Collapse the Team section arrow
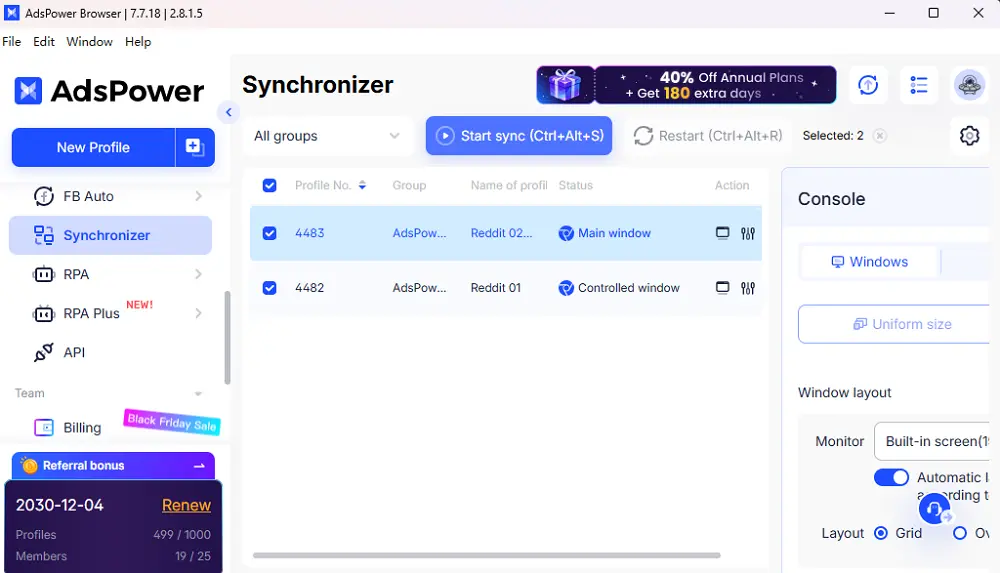Image resolution: width=1000 pixels, height=573 pixels. 198,394
